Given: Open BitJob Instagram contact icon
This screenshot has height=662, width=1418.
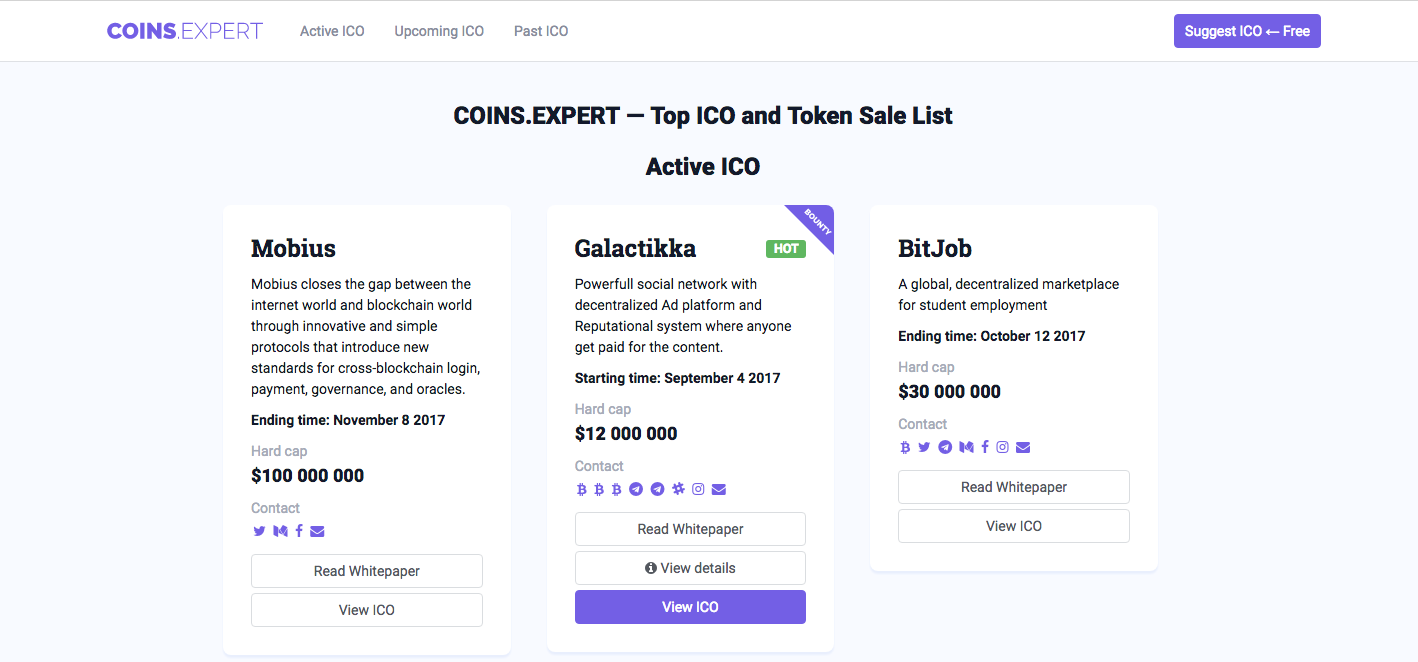Looking at the screenshot, I should click(x=1002, y=447).
